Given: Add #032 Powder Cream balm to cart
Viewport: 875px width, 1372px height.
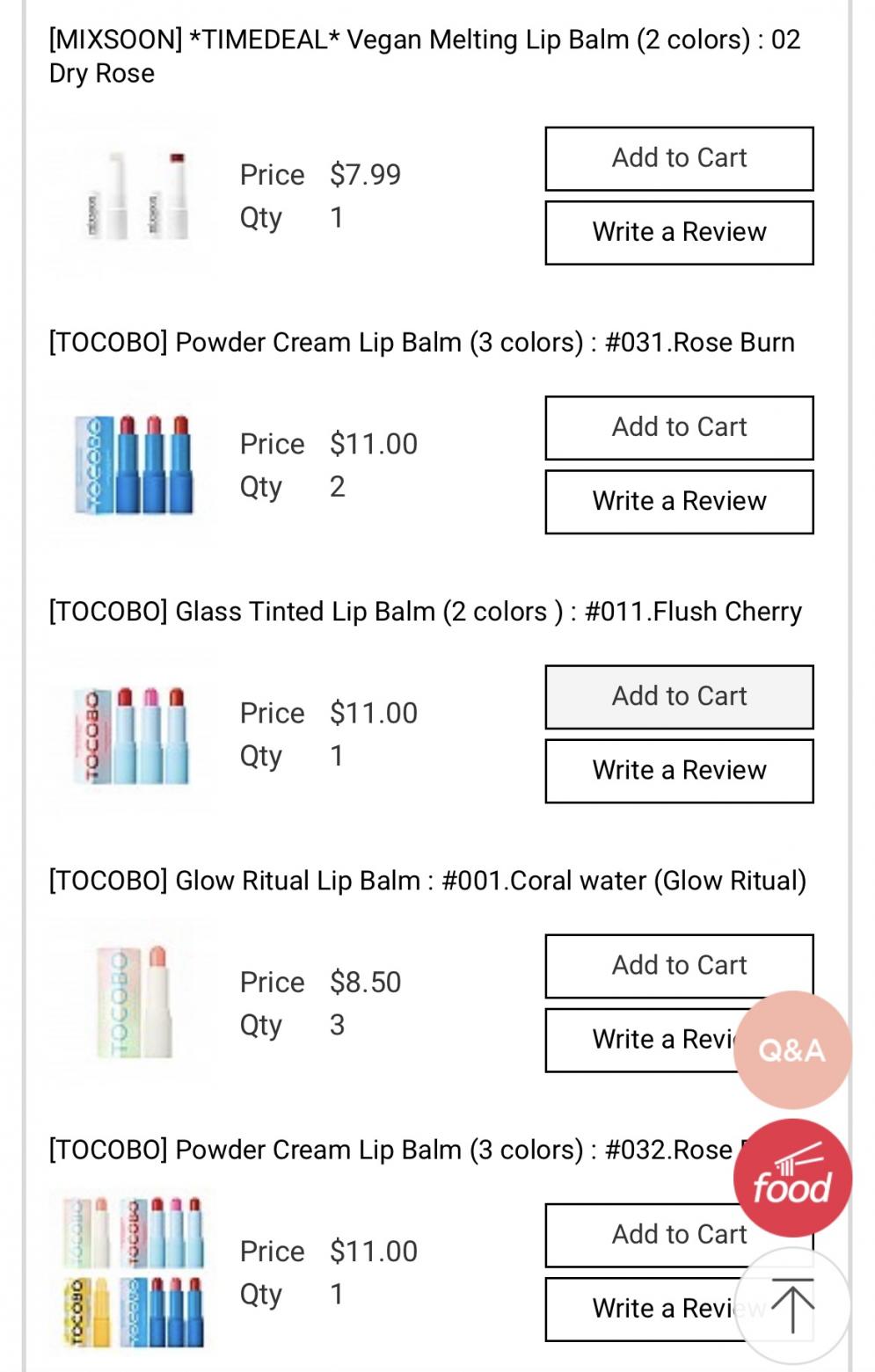Looking at the screenshot, I should coord(651,1235).
